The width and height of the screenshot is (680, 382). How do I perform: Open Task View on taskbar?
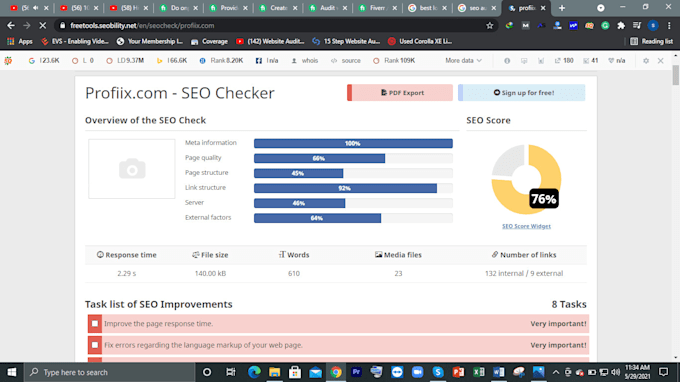[x=231, y=372]
